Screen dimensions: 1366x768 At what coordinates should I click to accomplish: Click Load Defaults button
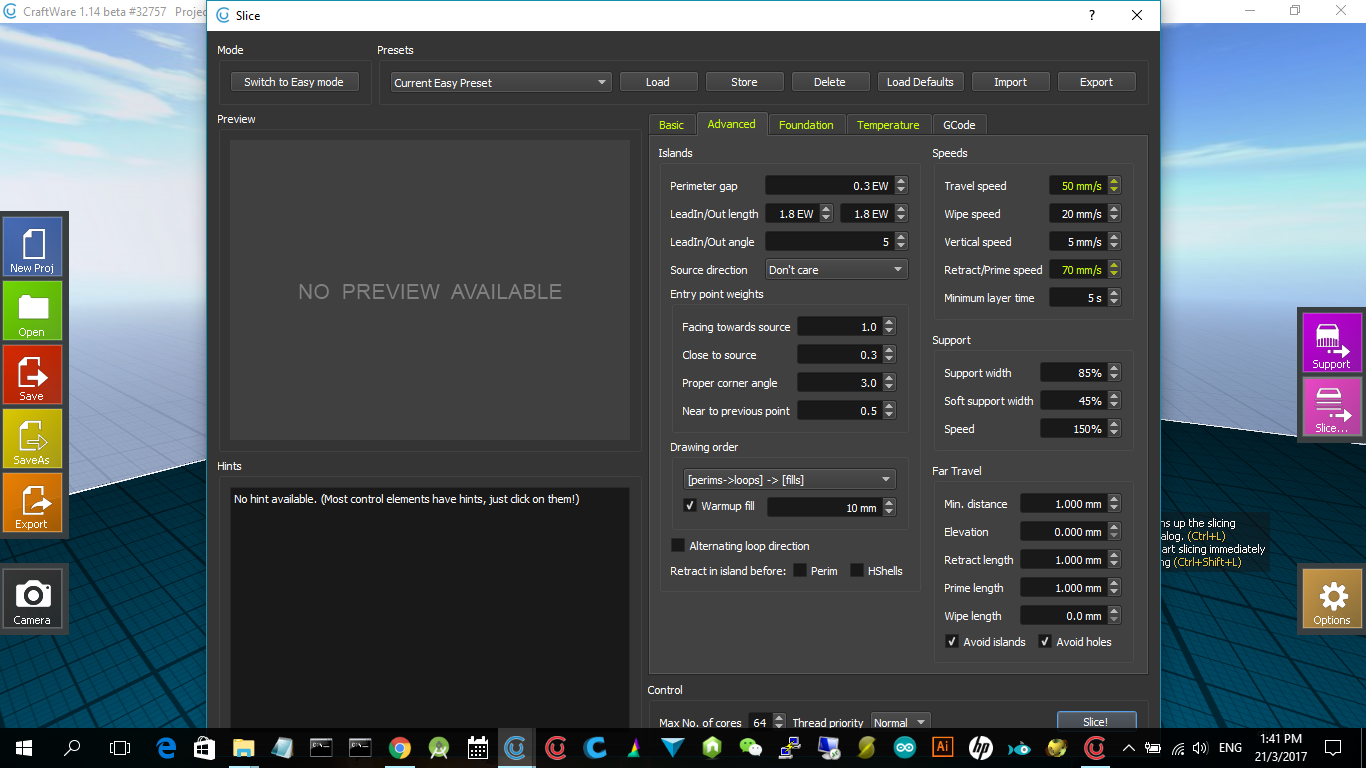(920, 82)
